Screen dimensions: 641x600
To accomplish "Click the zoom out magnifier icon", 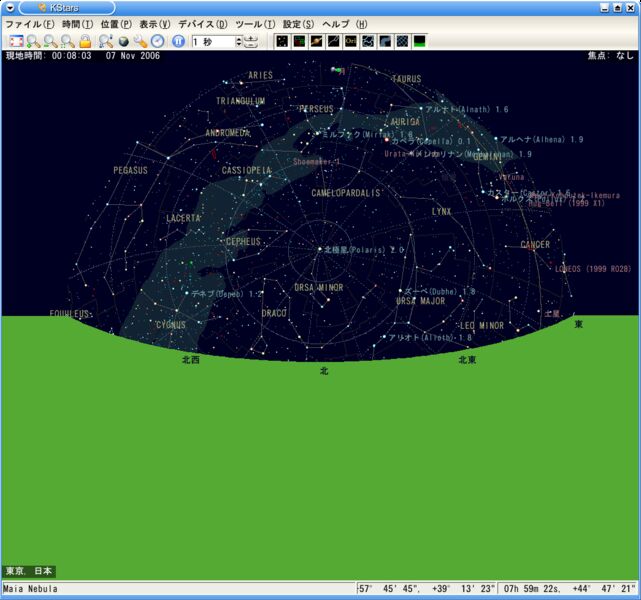I will (x=50, y=41).
